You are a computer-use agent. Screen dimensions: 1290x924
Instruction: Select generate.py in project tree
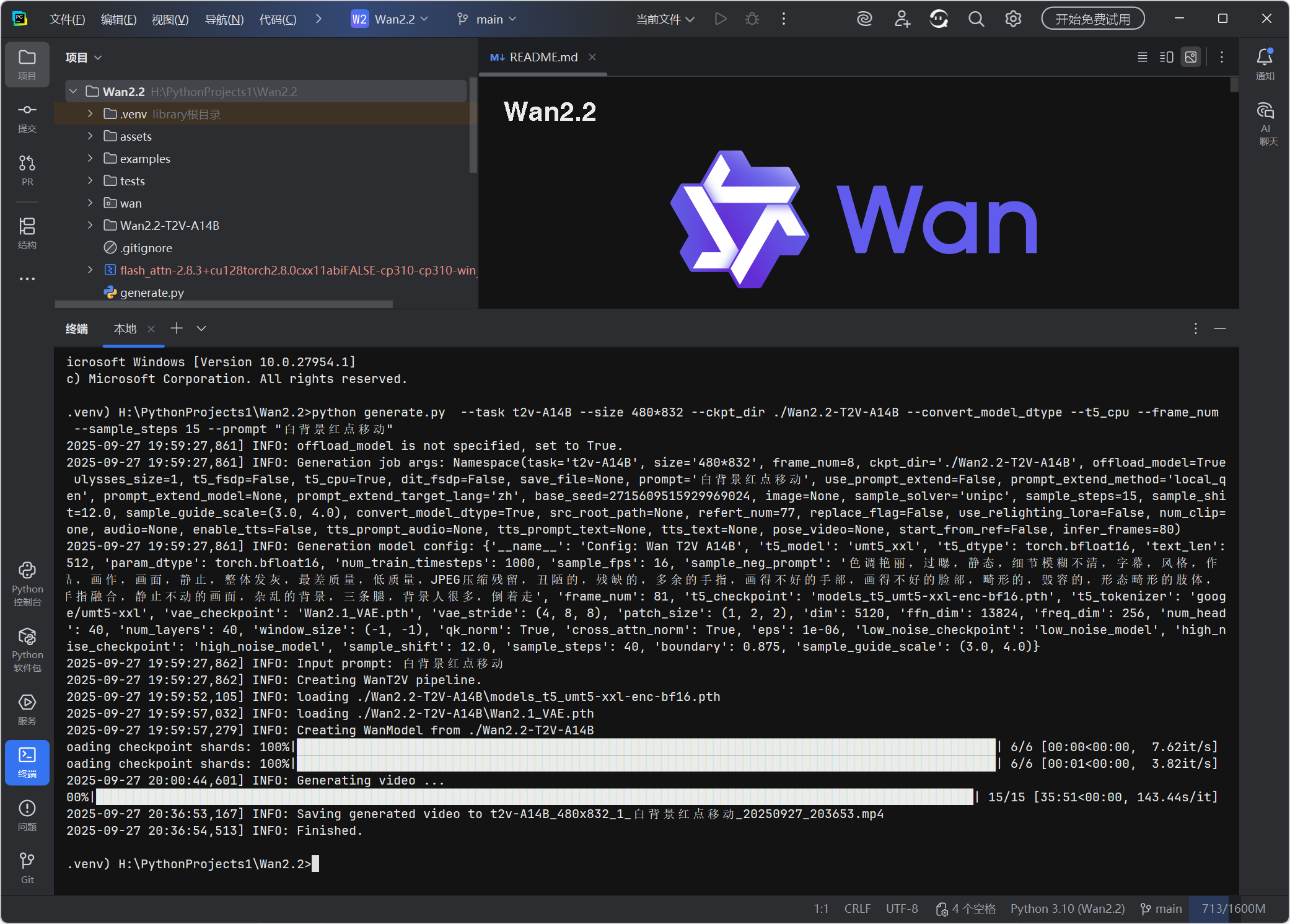click(152, 292)
